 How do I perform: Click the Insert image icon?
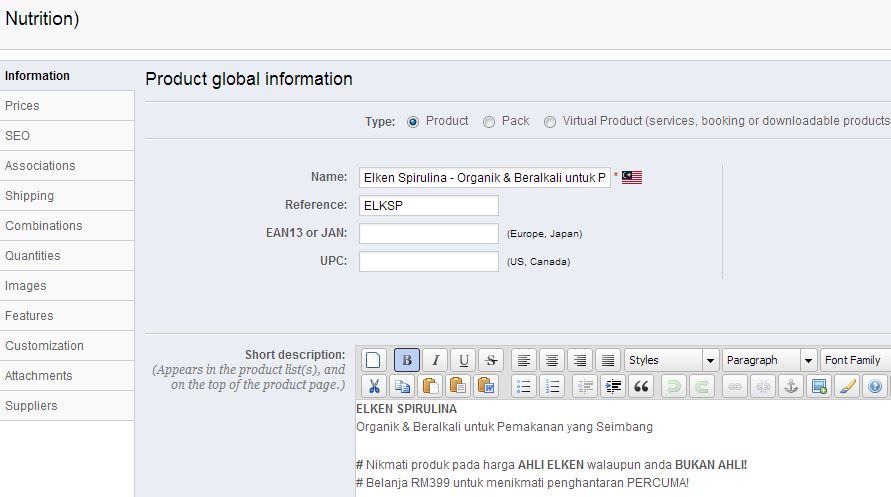click(x=819, y=387)
